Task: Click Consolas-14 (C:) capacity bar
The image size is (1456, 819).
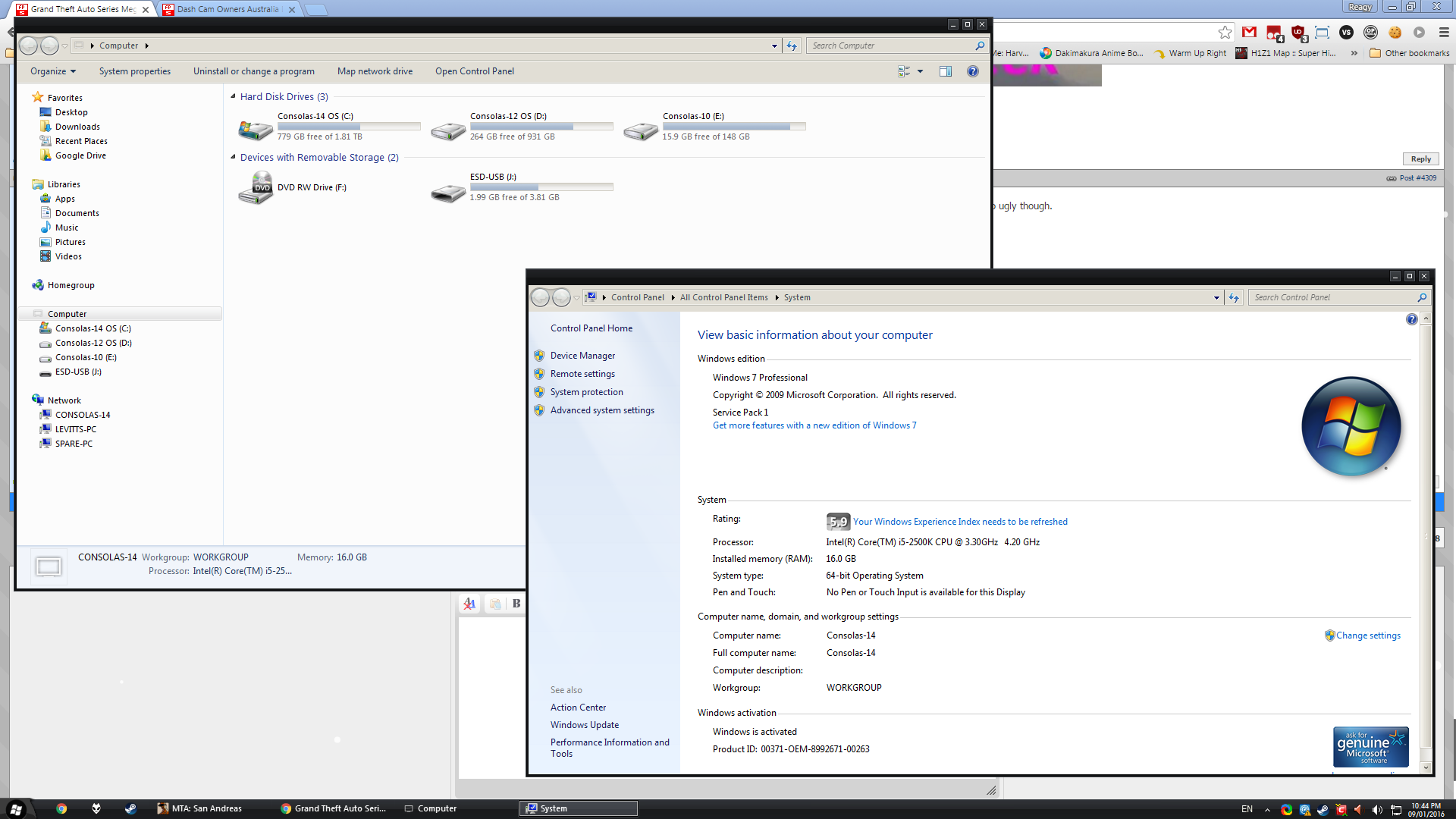Action: (x=349, y=127)
